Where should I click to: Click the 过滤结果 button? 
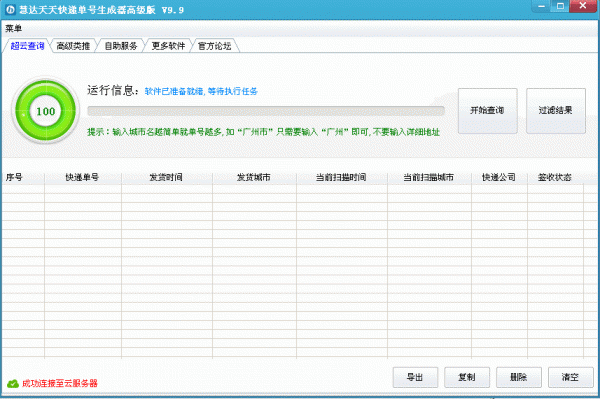[x=556, y=111]
